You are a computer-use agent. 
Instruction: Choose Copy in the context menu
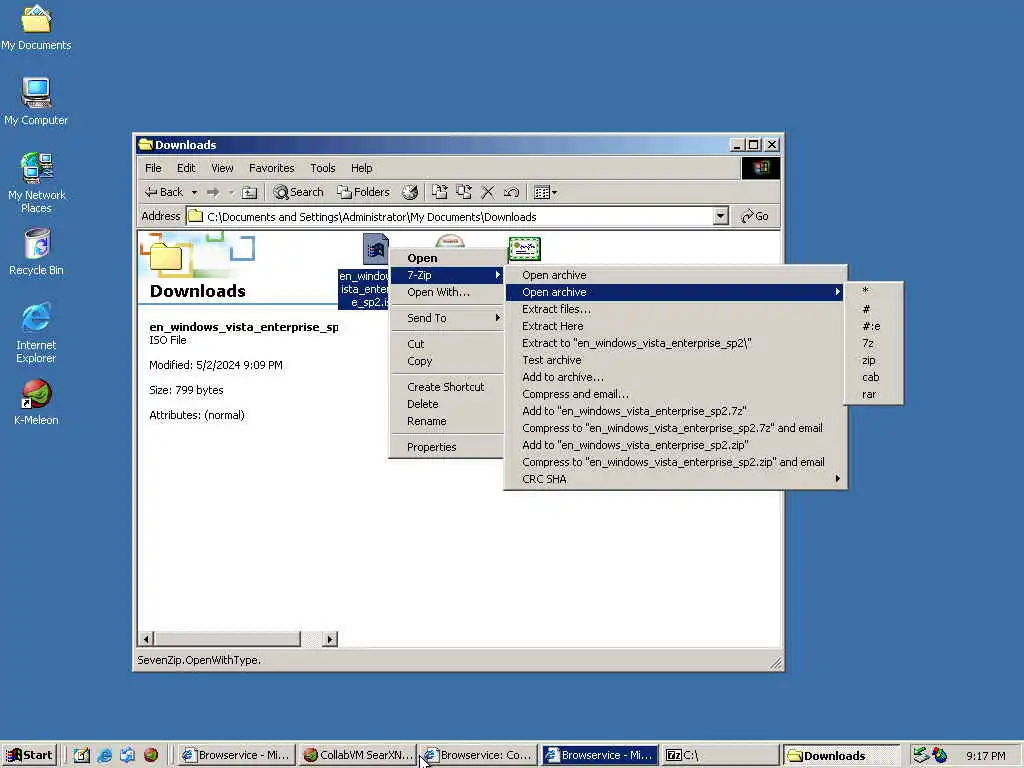pyautogui.click(x=447, y=360)
